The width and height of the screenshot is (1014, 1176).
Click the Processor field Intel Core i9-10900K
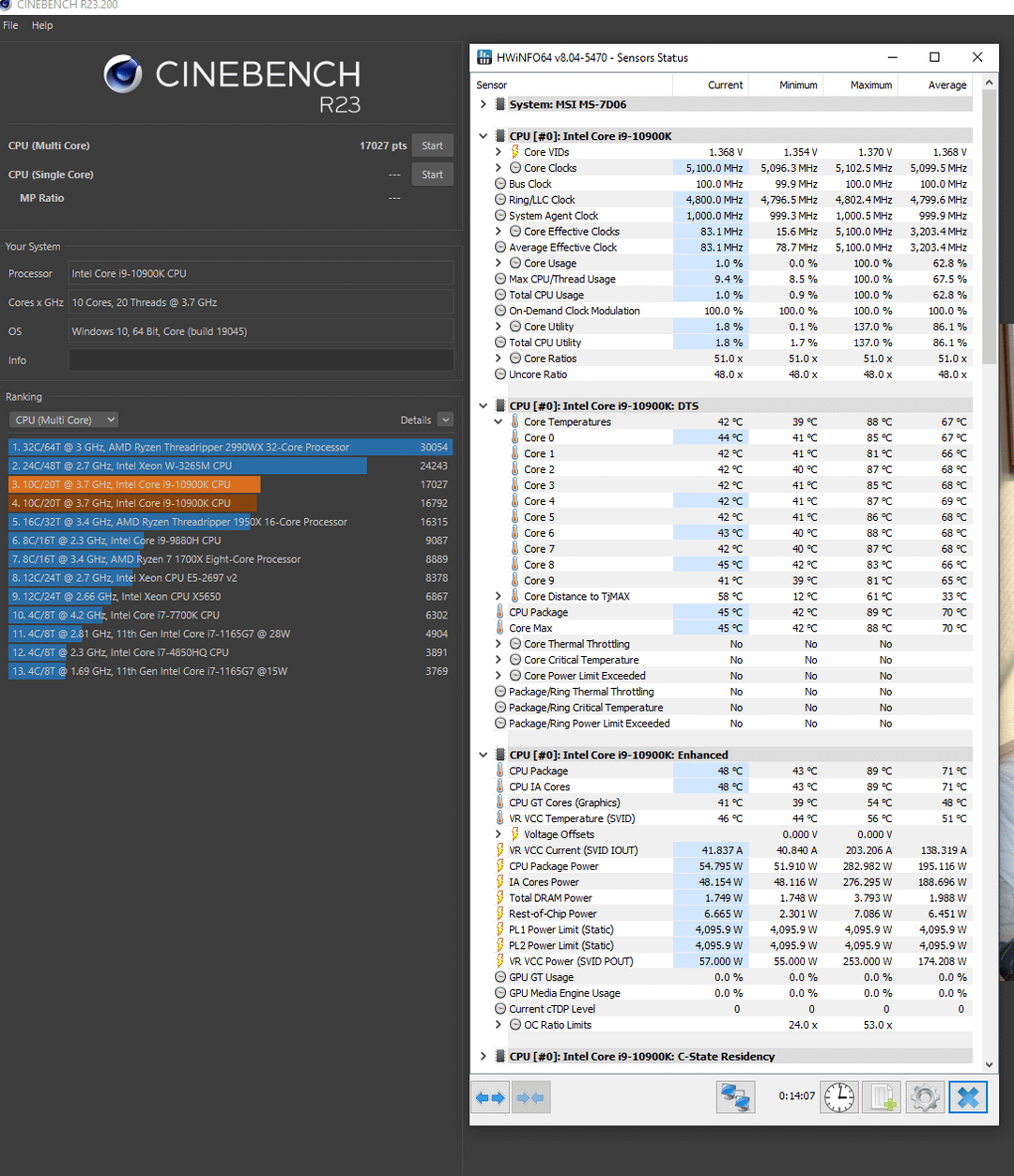(261, 273)
